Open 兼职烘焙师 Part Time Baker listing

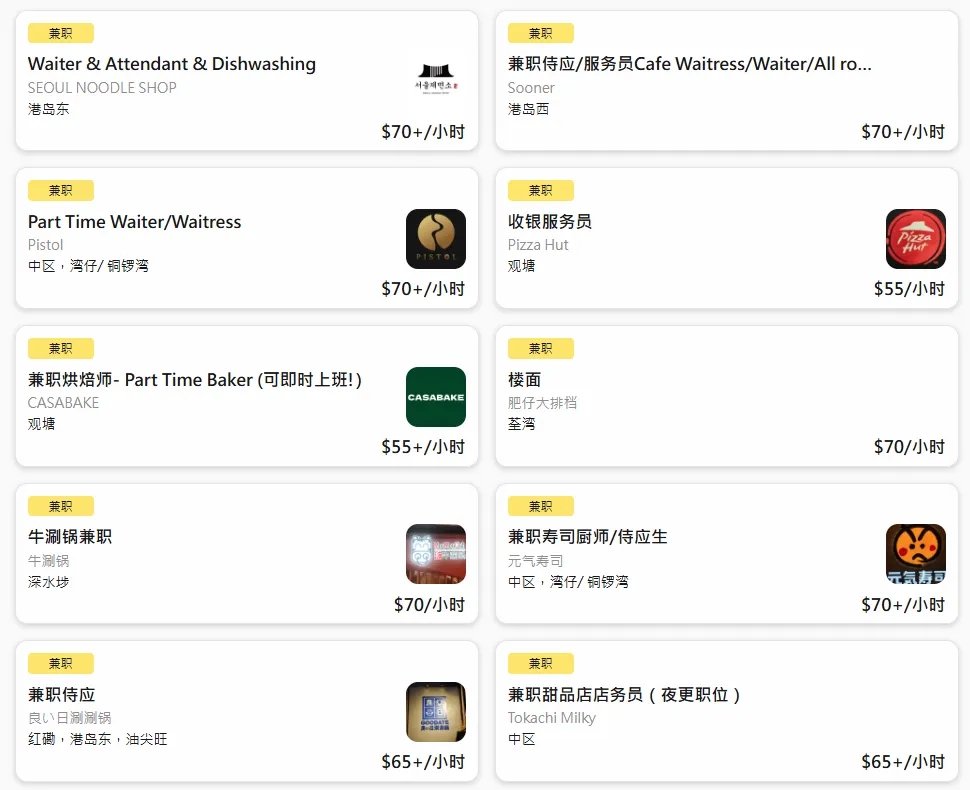[195, 380]
